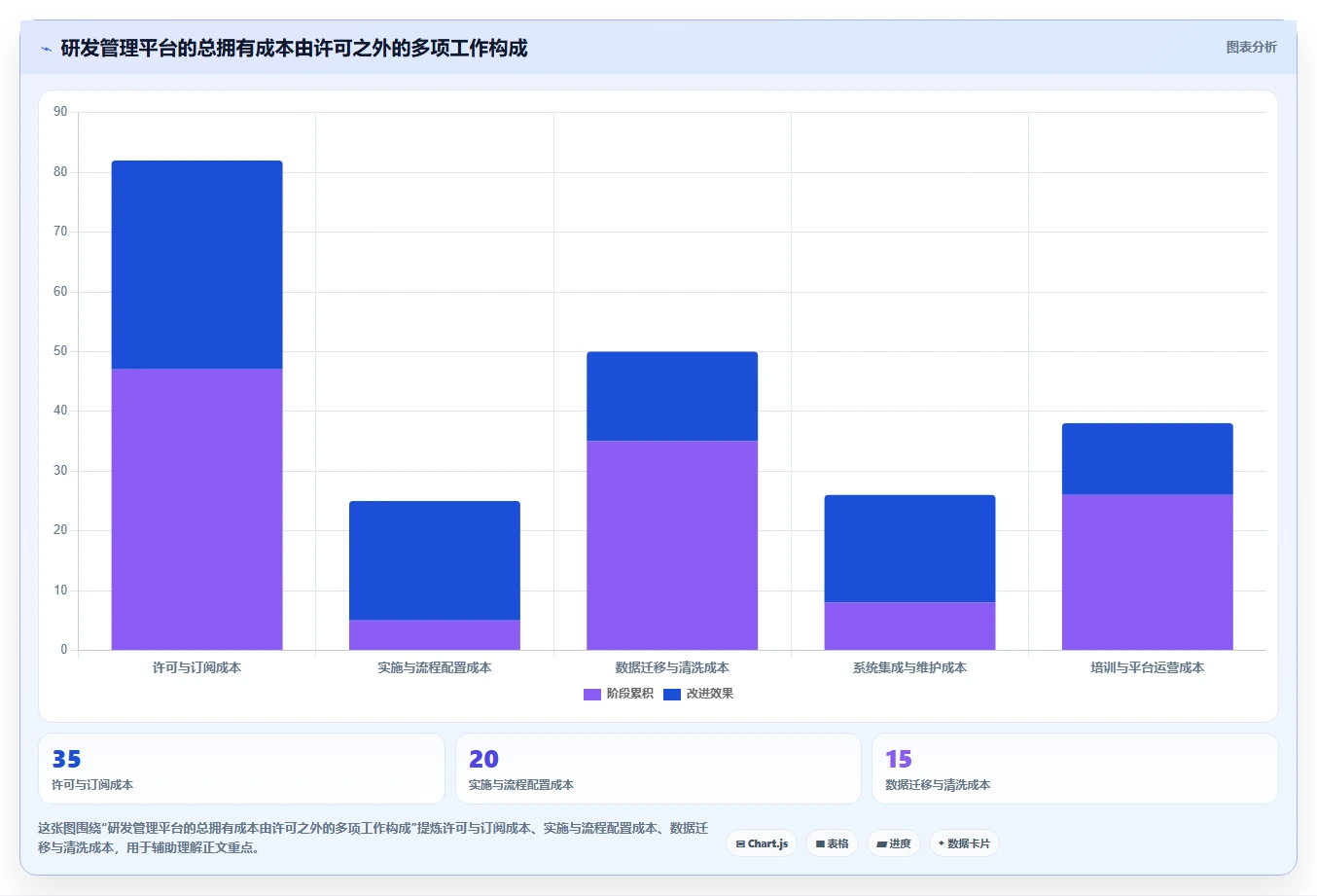Click the blue segment of the 实施与流程配置成本 bar

coord(435,560)
